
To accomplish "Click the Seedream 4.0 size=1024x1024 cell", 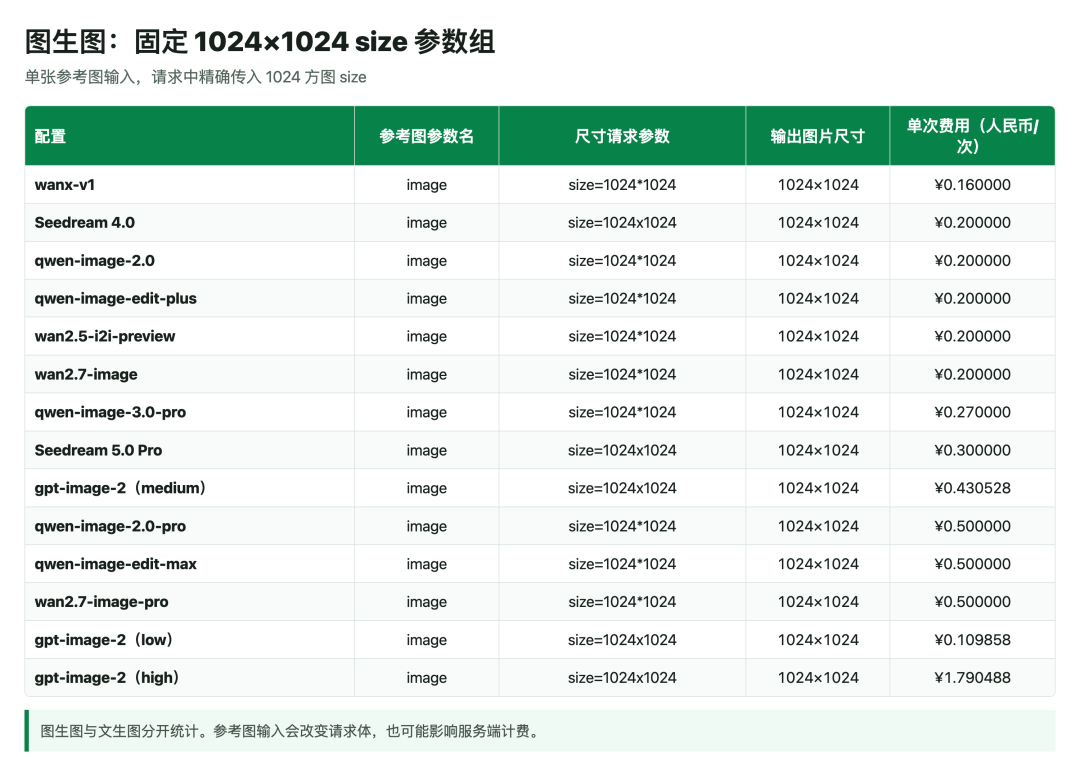I will pos(622,222).
